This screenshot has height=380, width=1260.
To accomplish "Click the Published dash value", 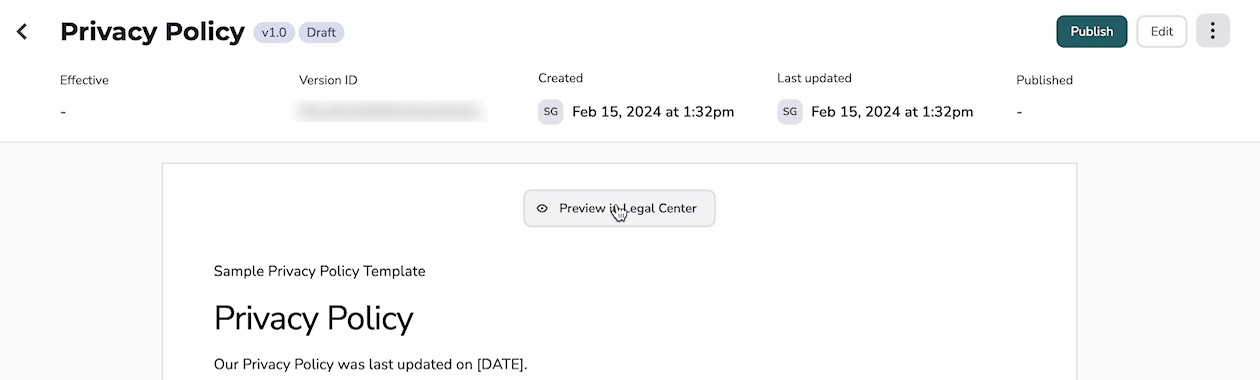I will (1019, 112).
